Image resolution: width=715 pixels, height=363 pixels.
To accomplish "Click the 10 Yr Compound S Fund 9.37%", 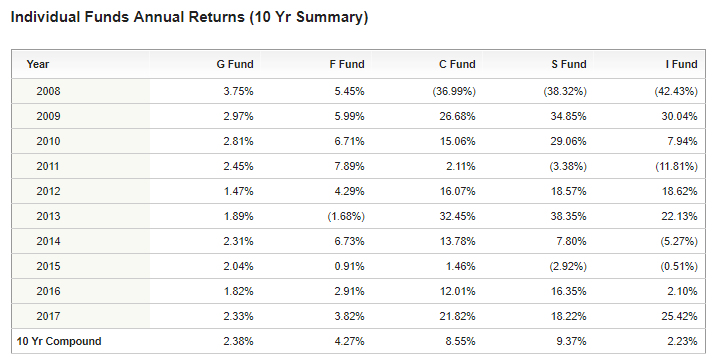I will point(571,341).
